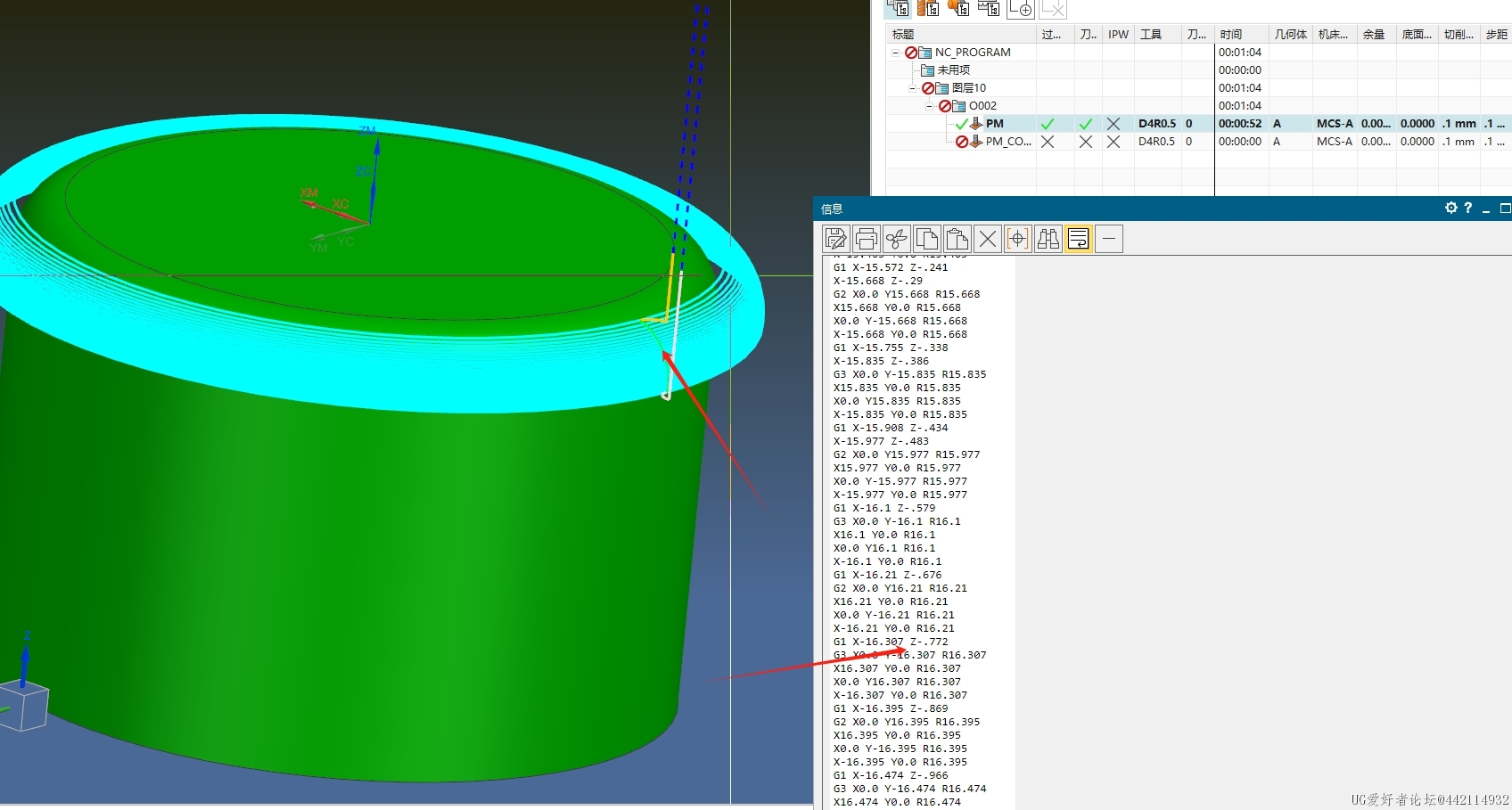Click the line 'G1 X-16.395 Z-.869'
Viewport: 1512px width, 810px height.
891,708
